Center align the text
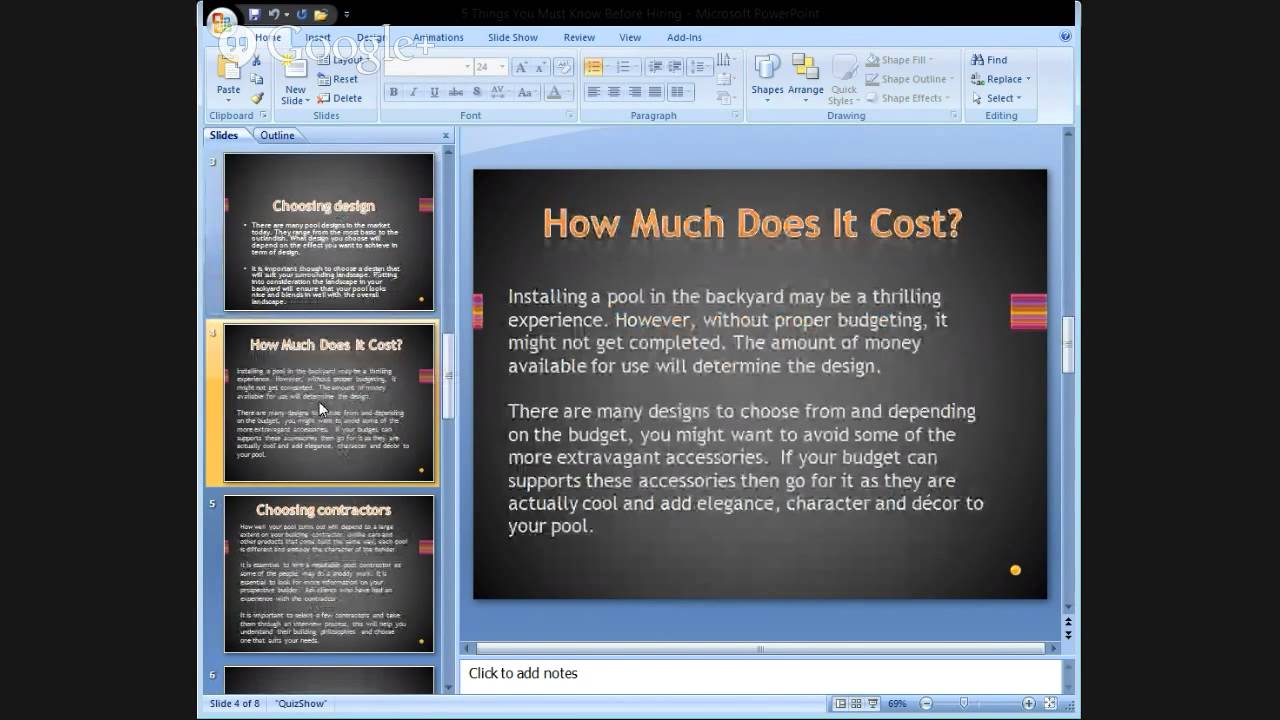The height and width of the screenshot is (720, 1280). point(614,92)
